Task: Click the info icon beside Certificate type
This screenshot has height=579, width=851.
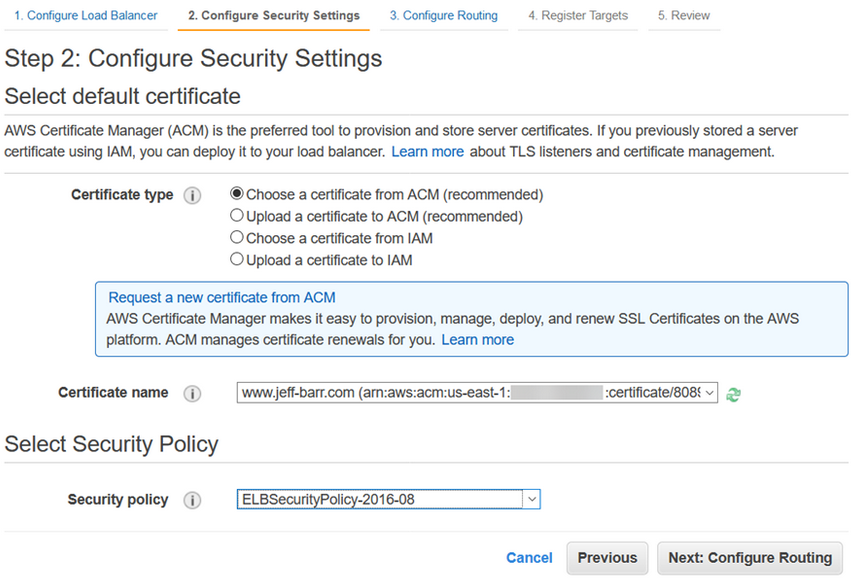Action: tap(193, 196)
